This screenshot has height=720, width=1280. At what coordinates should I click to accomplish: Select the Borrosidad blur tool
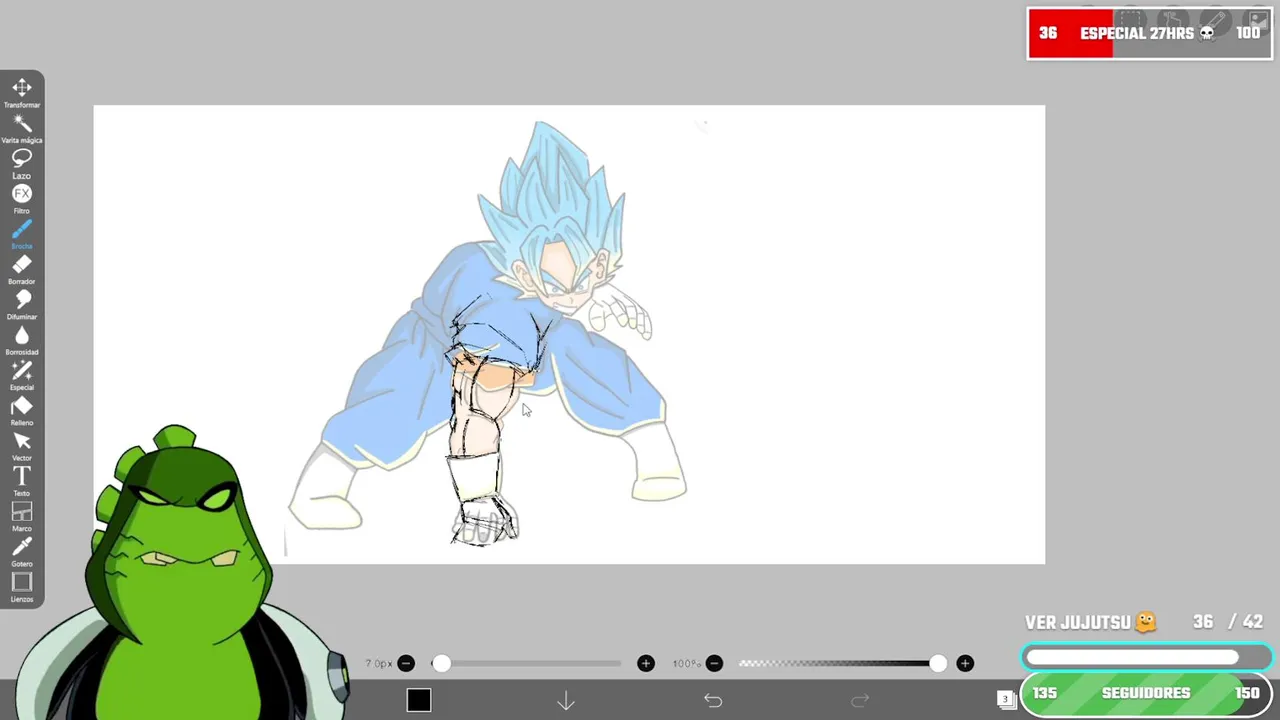tap(22, 340)
